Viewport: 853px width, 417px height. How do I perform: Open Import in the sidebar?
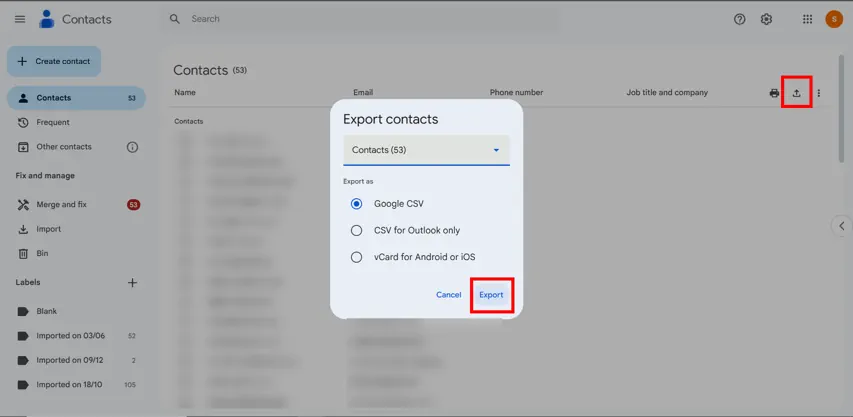[76, 229]
